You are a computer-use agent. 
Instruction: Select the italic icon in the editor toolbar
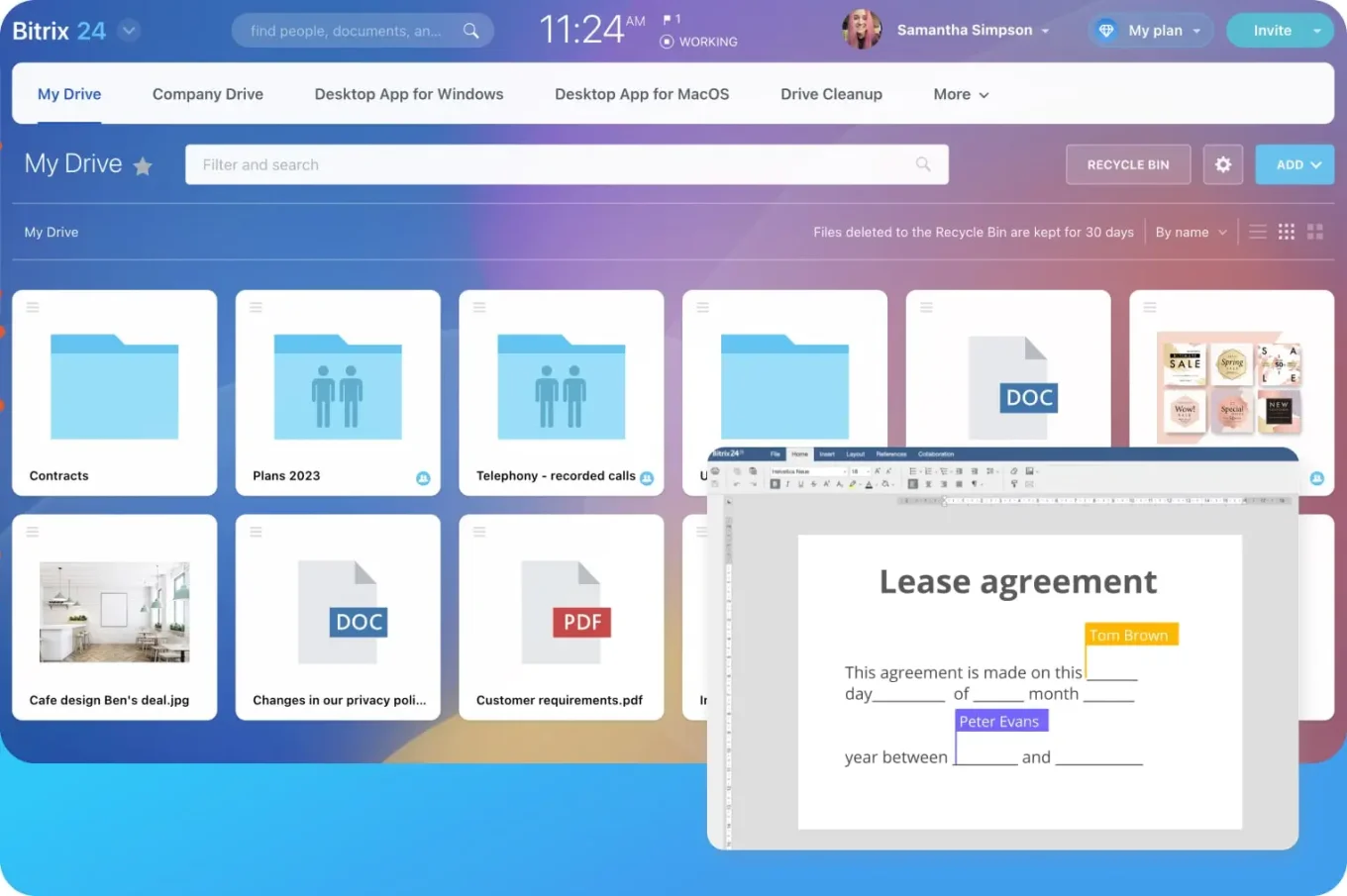(787, 482)
